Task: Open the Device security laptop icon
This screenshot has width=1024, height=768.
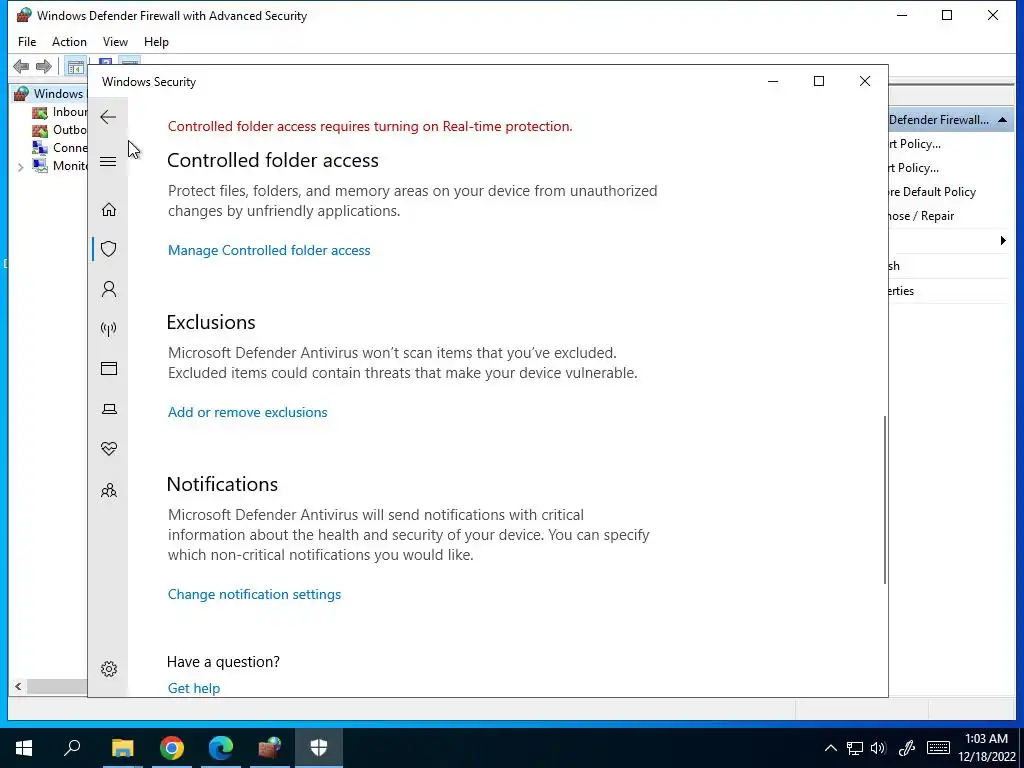Action: (x=108, y=409)
